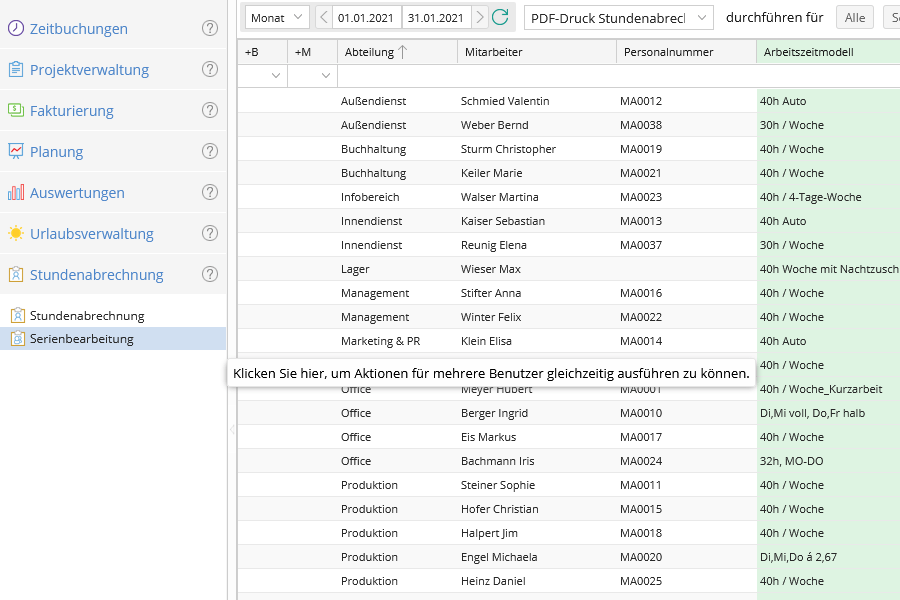The height and width of the screenshot is (600, 900).
Task: Expand the PDF-Druck Stundenabrechnung action dropdown
Action: pyautogui.click(x=618, y=17)
